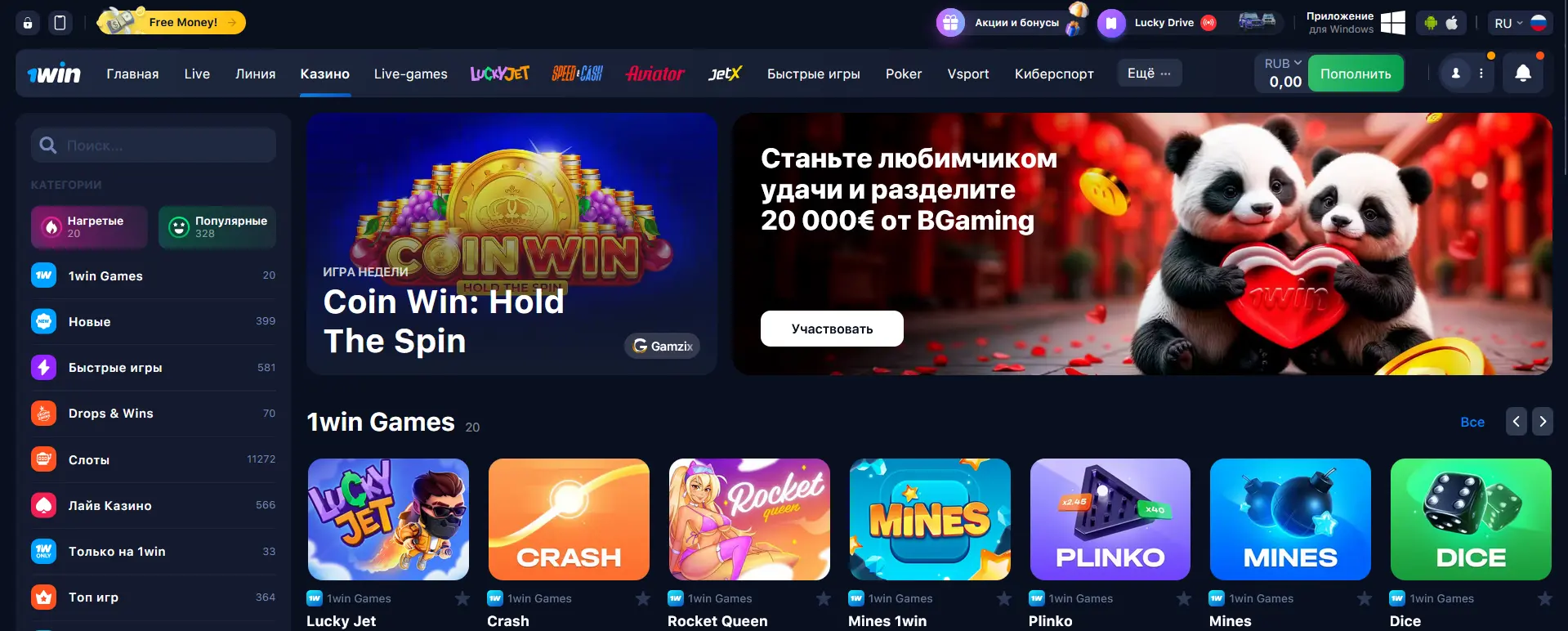Click the Пополнить deposit button

tap(1356, 74)
